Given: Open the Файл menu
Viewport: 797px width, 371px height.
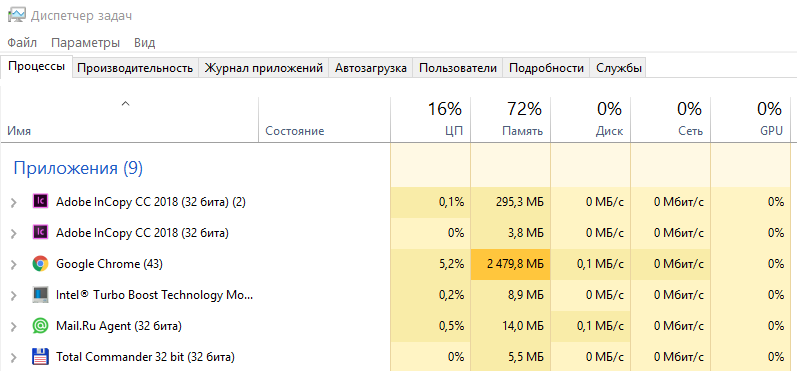Looking at the screenshot, I should [x=22, y=43].
